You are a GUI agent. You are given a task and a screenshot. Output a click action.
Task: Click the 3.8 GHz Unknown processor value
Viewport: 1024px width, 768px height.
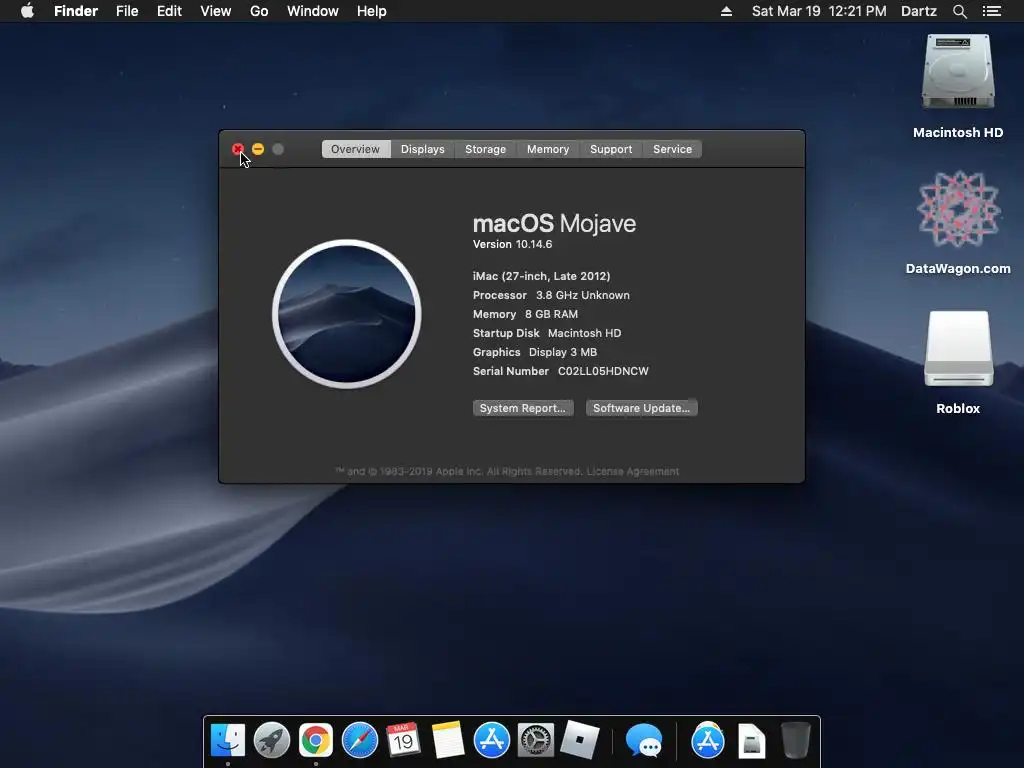click(583, 295)
